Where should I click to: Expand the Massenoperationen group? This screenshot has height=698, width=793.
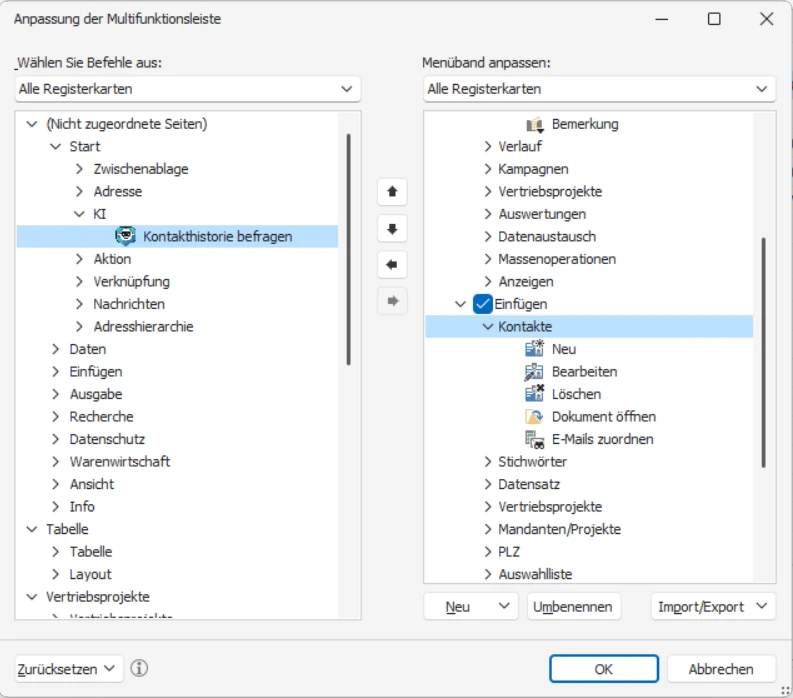click(x=488, y=259)
